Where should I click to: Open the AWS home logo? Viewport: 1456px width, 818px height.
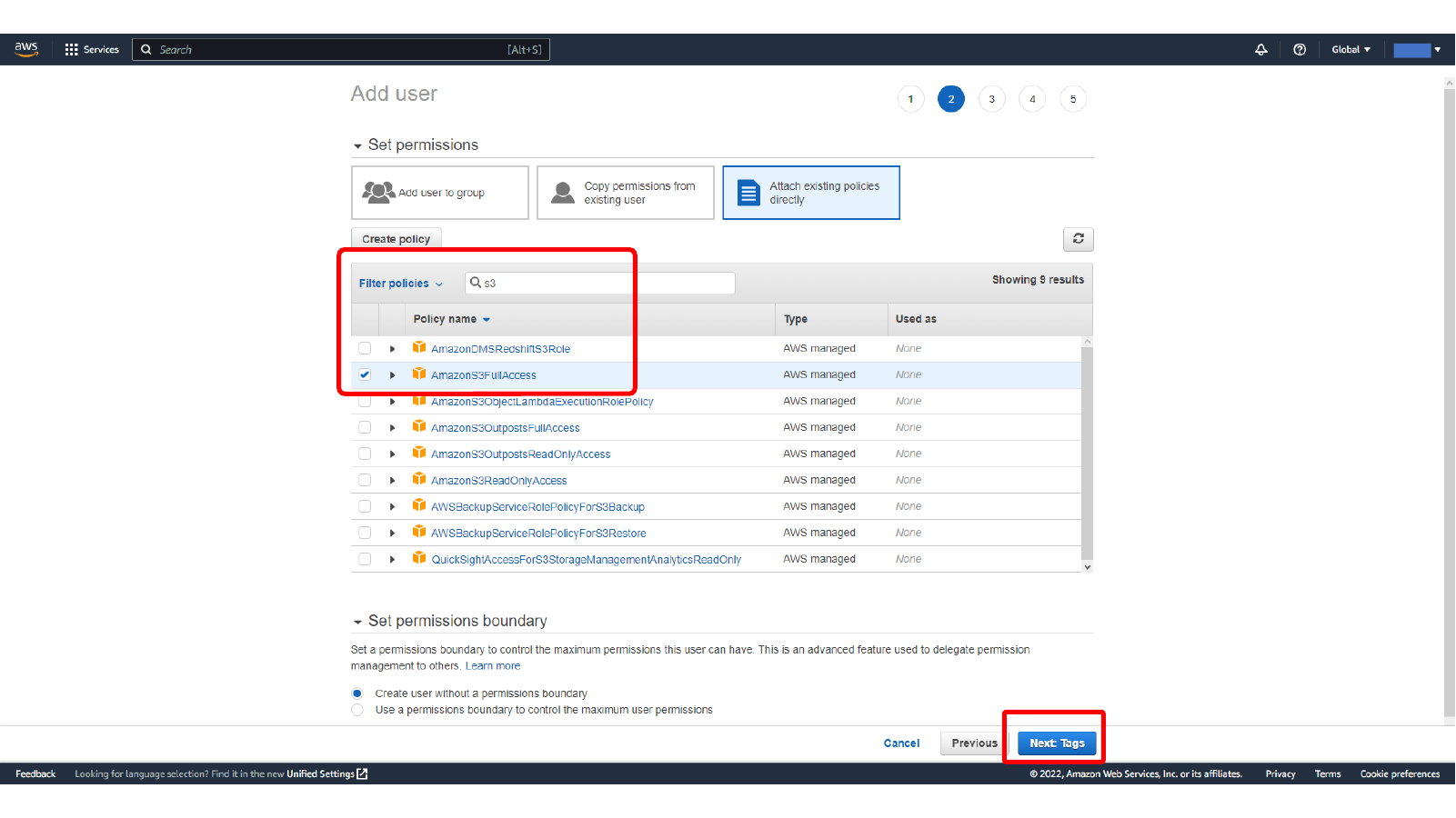point(26,49)
